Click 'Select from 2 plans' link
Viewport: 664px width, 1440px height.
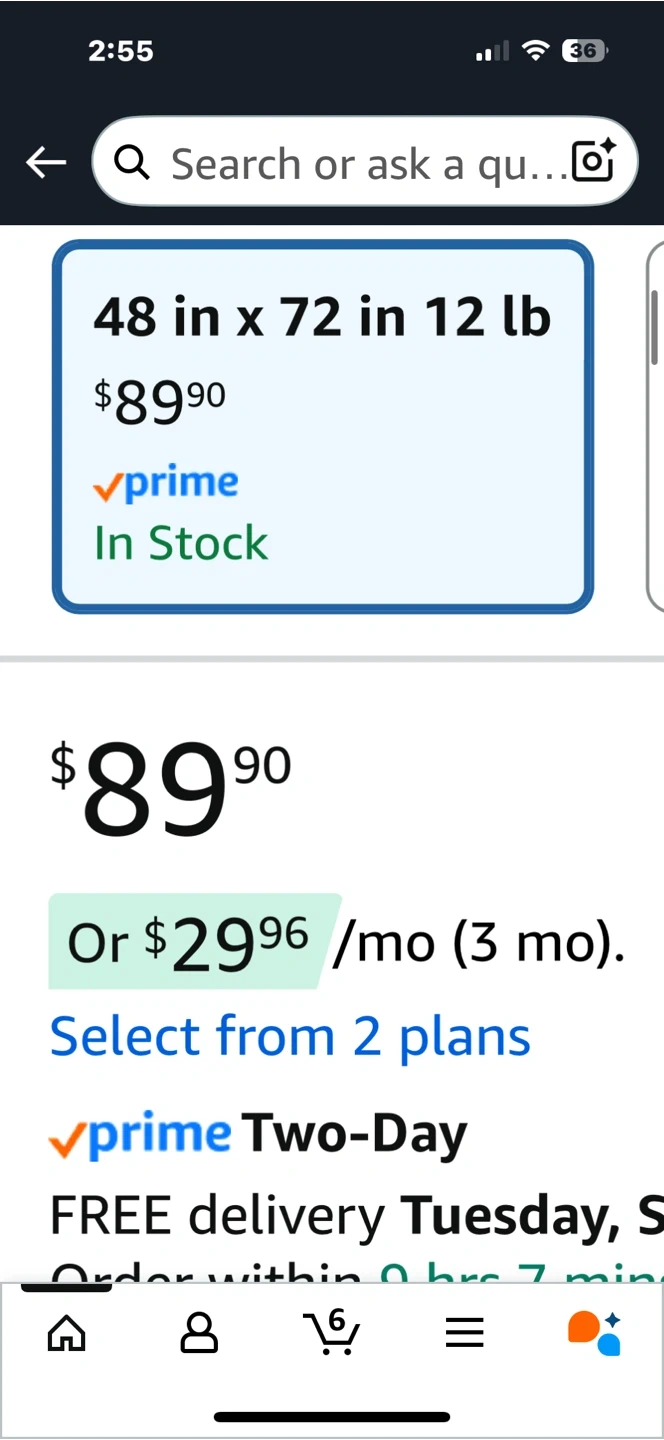pyautogui.click(x=290, y=1036)
